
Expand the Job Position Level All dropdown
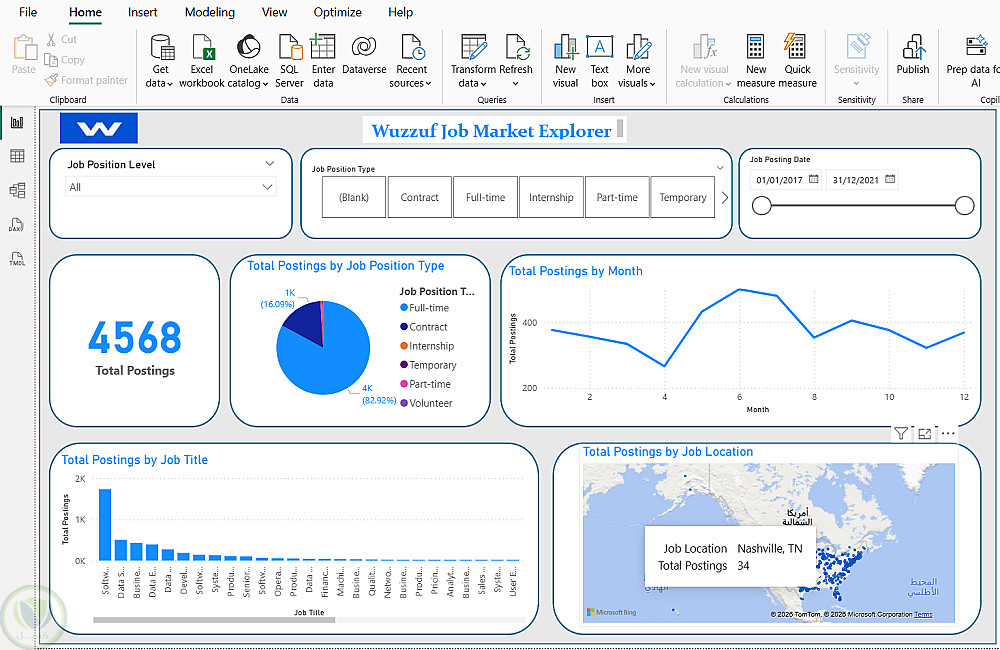pyautogui.click(x=171, y=187)
